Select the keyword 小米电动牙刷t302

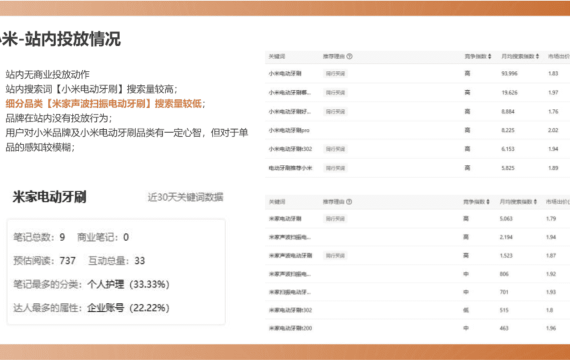[x=290, y=149]
